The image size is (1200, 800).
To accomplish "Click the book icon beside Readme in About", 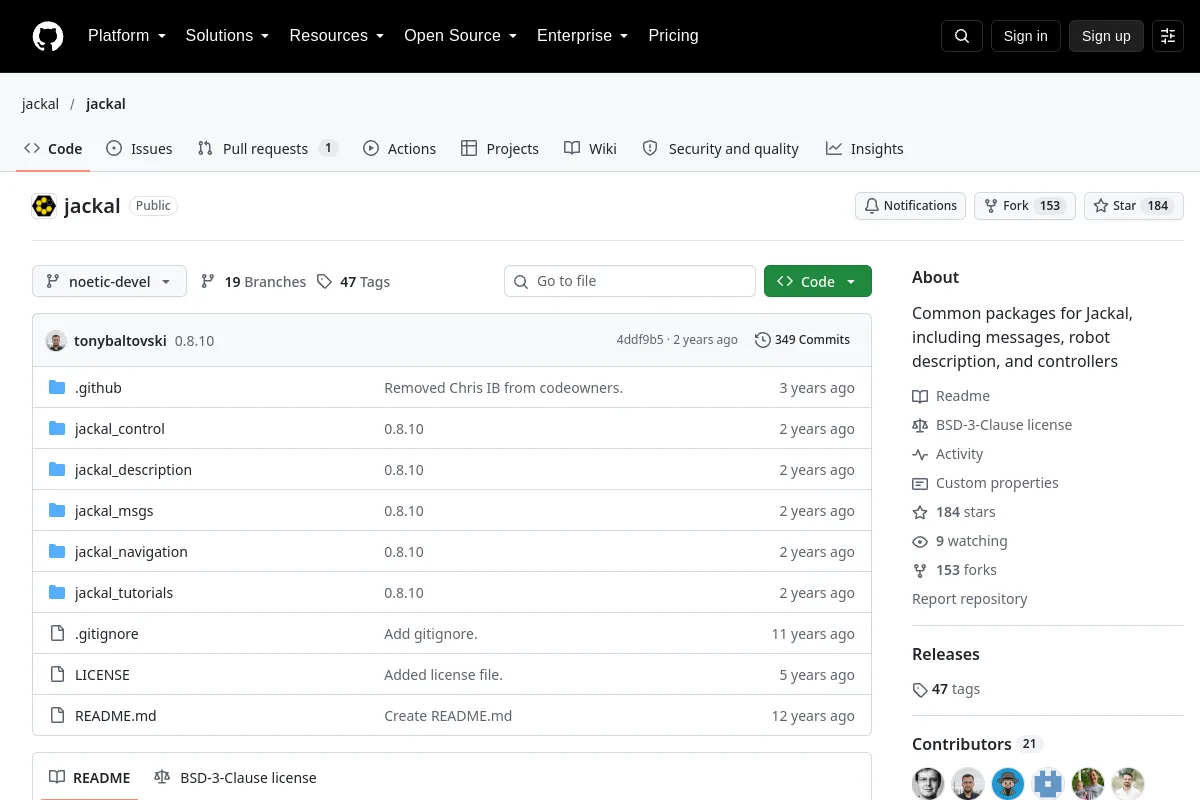I will [920, 396].
